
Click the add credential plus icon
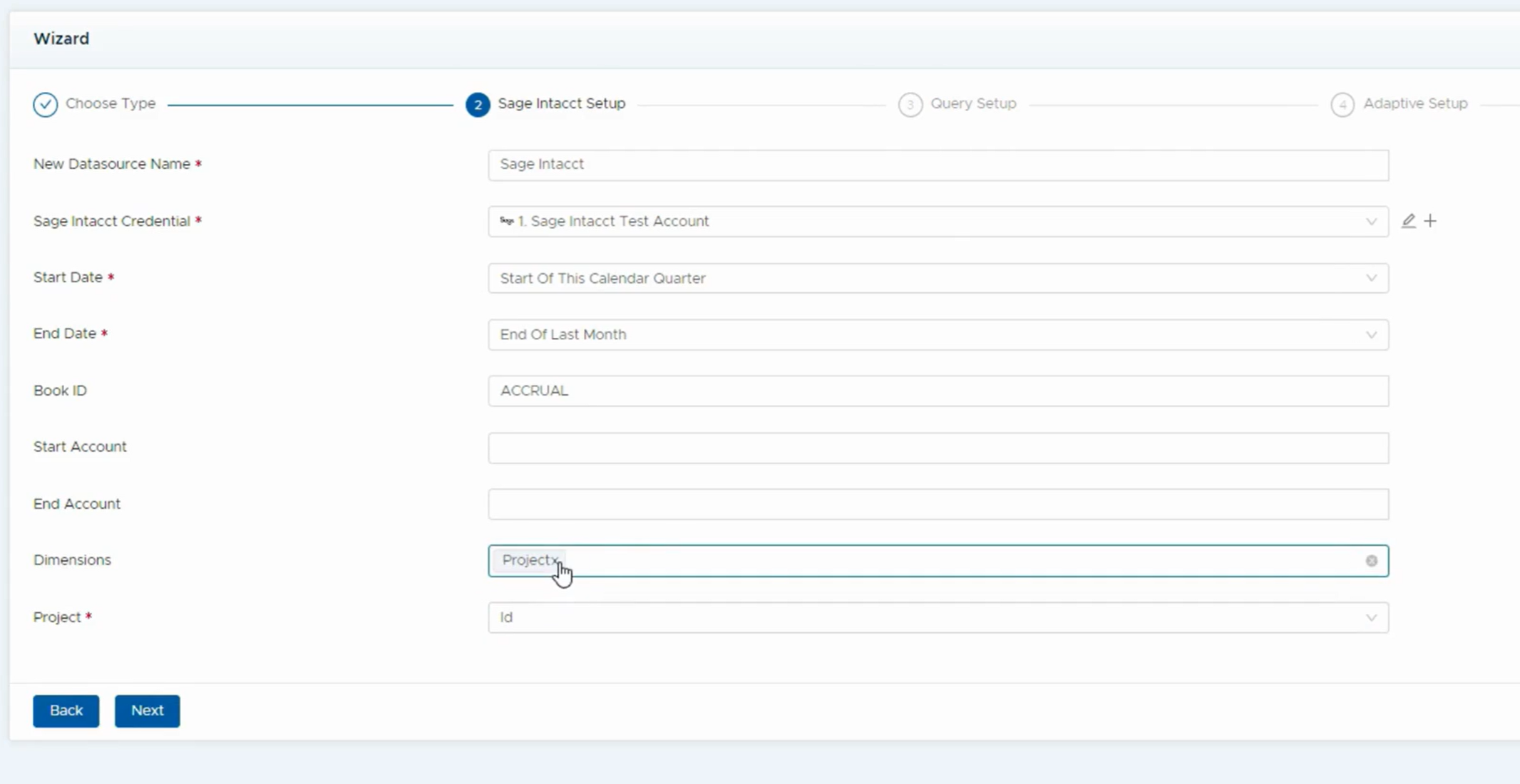(1430, 221)
